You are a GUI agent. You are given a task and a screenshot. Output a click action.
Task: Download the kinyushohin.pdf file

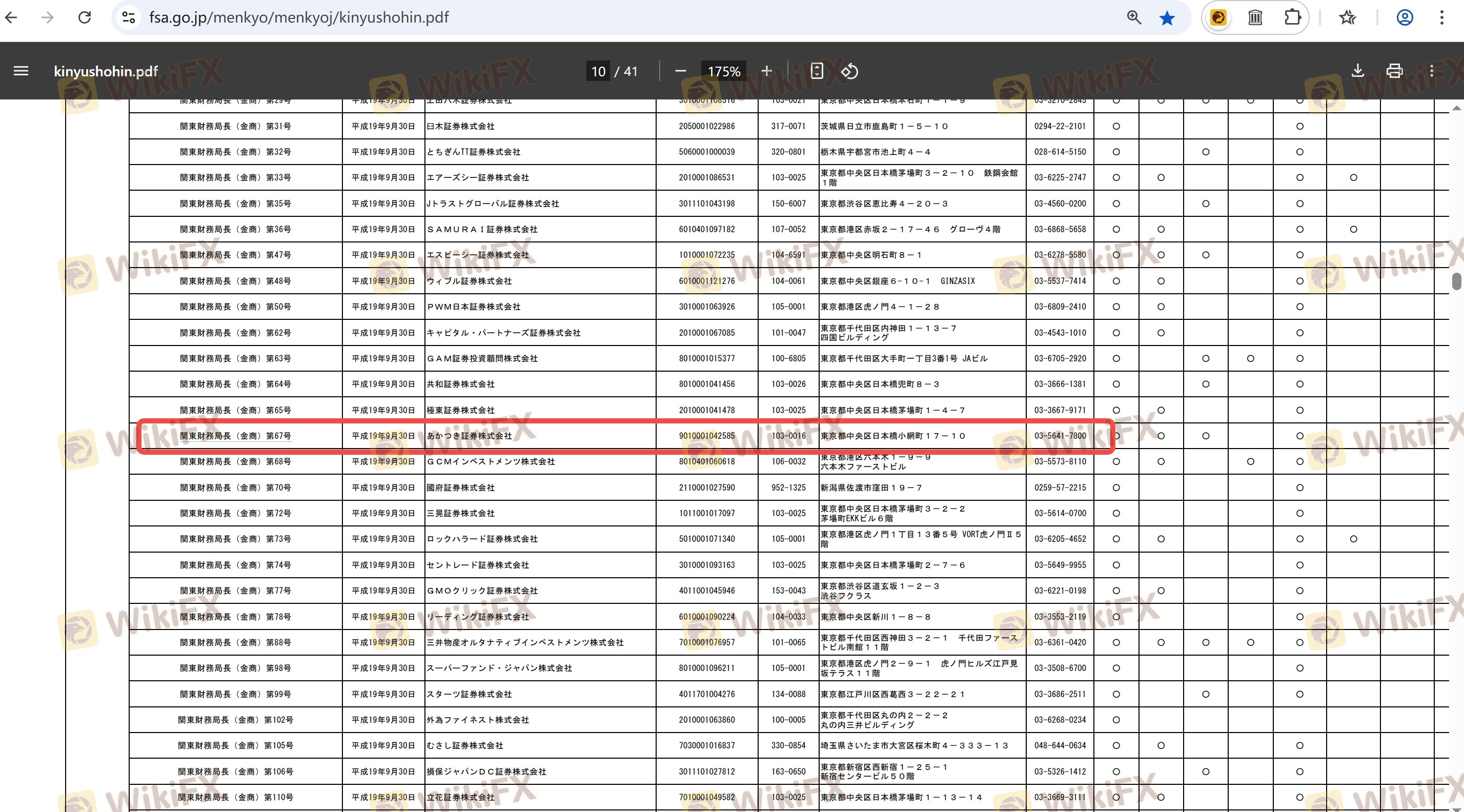[1358, 71]
